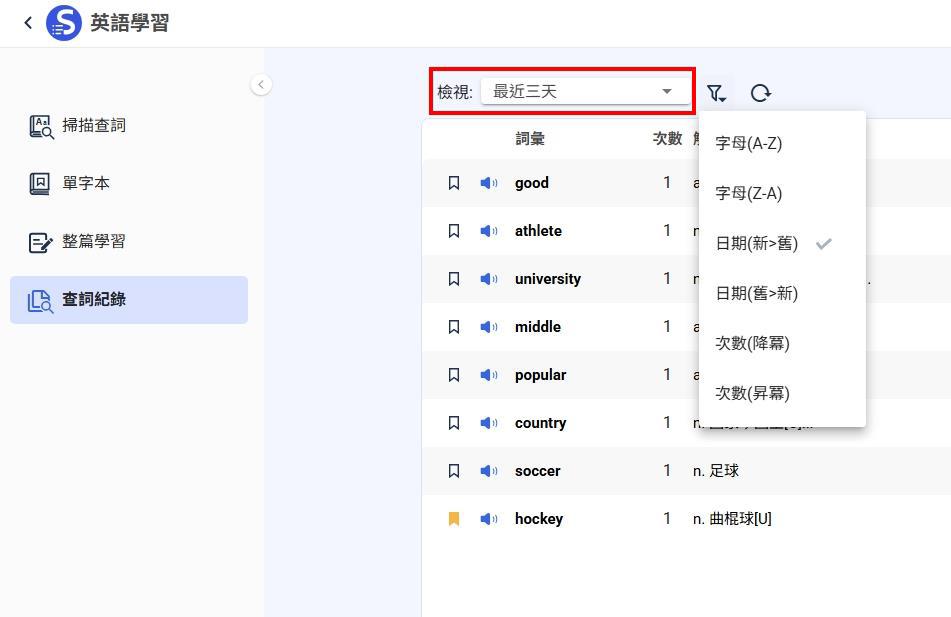Image resolution: width=951 pixels, height=617 pixels.
Task: Sort by 字母(Z-A)
Action: click(x=782, y=194)
